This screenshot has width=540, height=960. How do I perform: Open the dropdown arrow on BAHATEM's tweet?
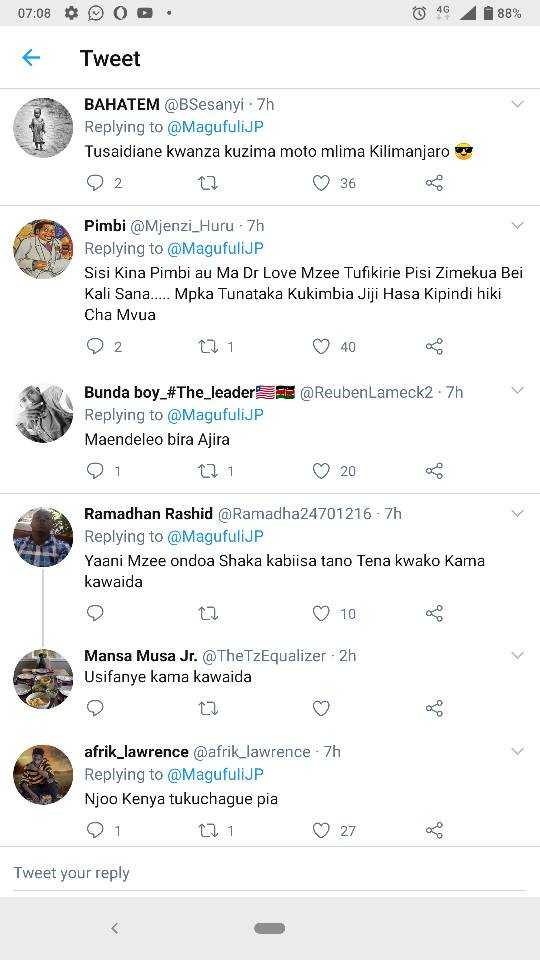pos(517,105)
